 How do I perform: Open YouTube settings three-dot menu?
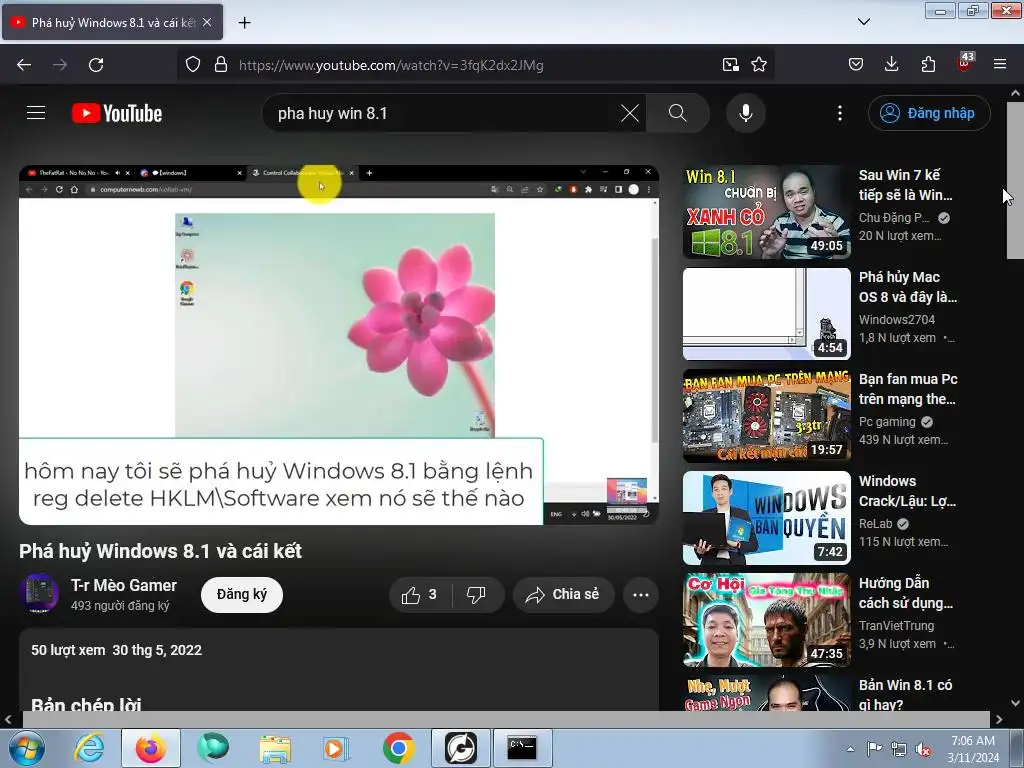(840, 113)
